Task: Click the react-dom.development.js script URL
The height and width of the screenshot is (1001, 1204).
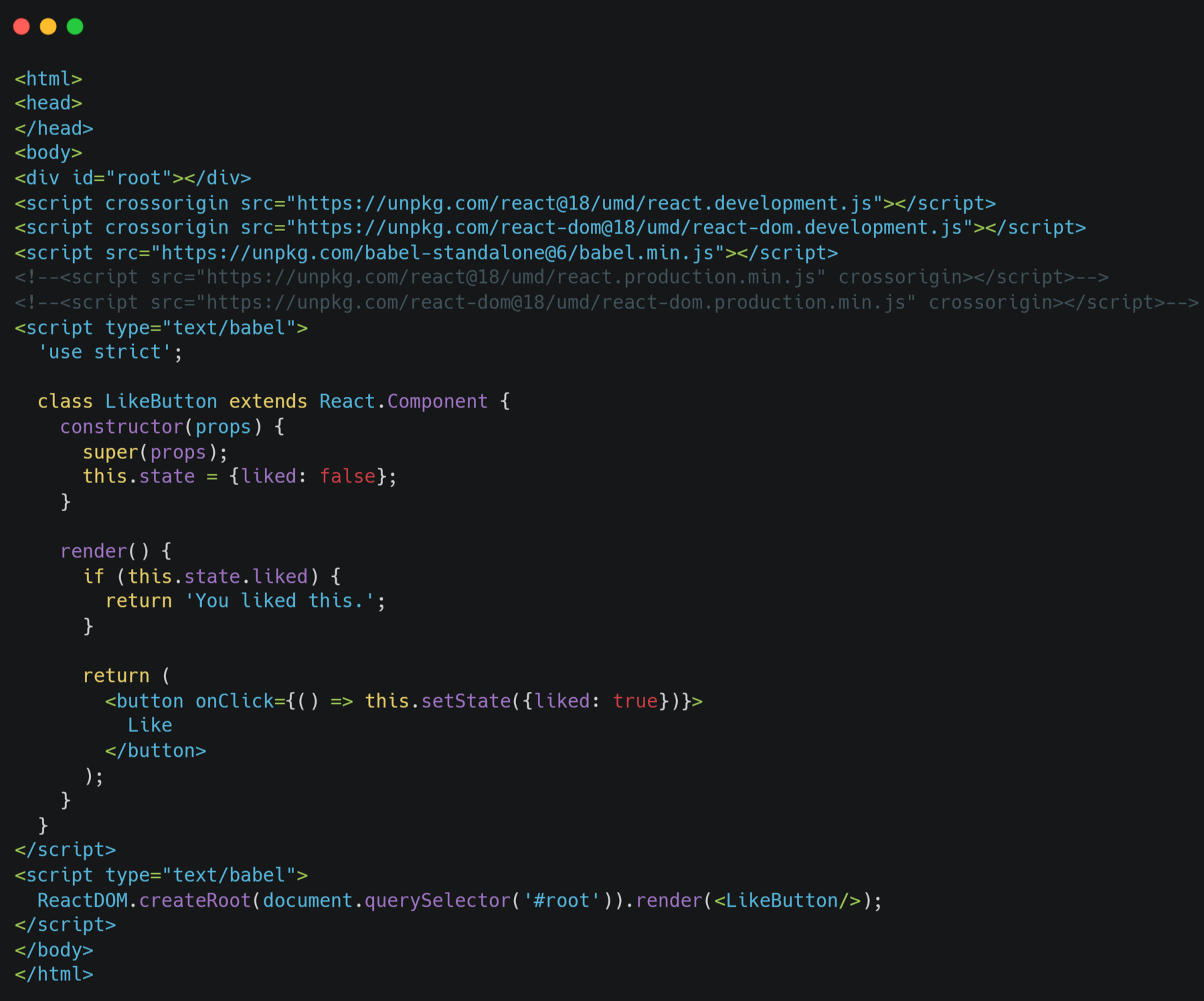Action: point(629,227)
